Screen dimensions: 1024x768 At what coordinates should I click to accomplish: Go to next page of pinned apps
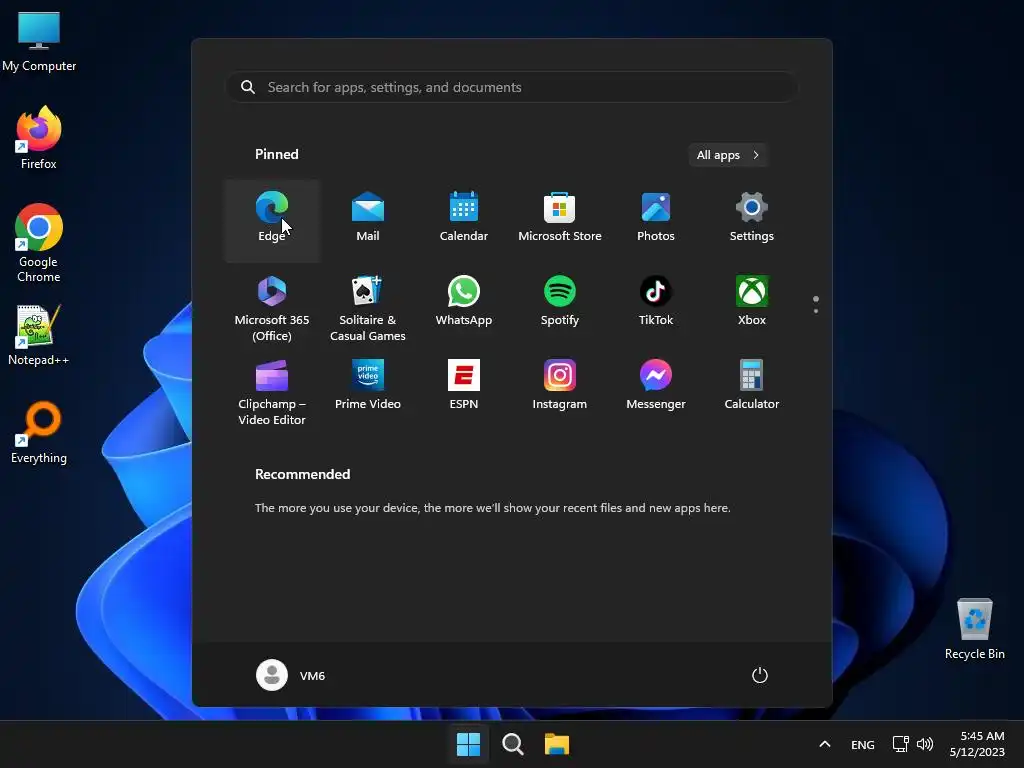816,311
